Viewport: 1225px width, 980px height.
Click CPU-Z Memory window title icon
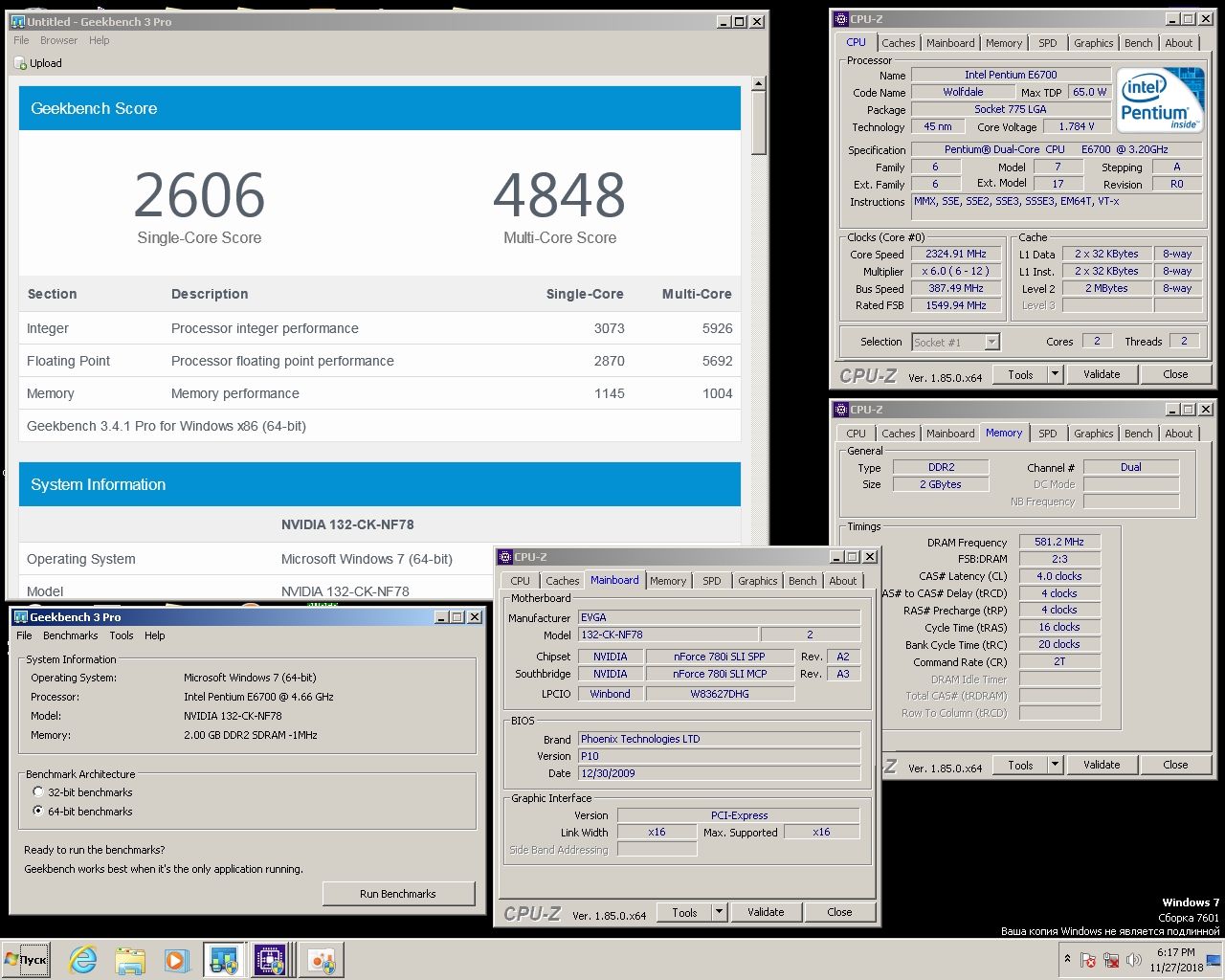(841, 410)
